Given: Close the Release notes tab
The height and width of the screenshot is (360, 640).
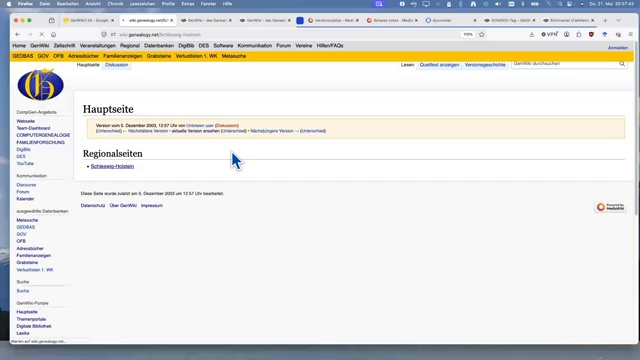Looking at the screenshot, I should click(x=416, y=20).
